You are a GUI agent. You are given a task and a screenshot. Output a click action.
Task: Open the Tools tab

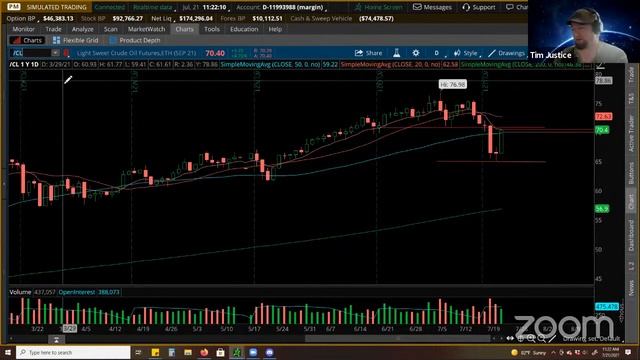(x=212, y=29)
